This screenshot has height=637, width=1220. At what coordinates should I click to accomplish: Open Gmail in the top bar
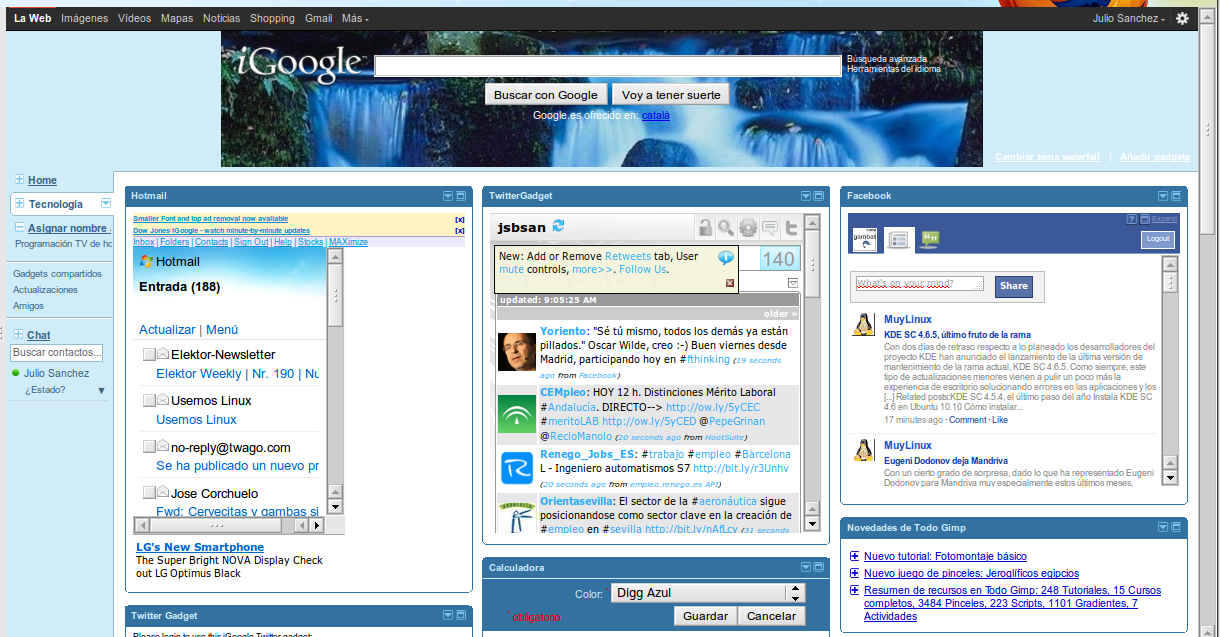319,19
